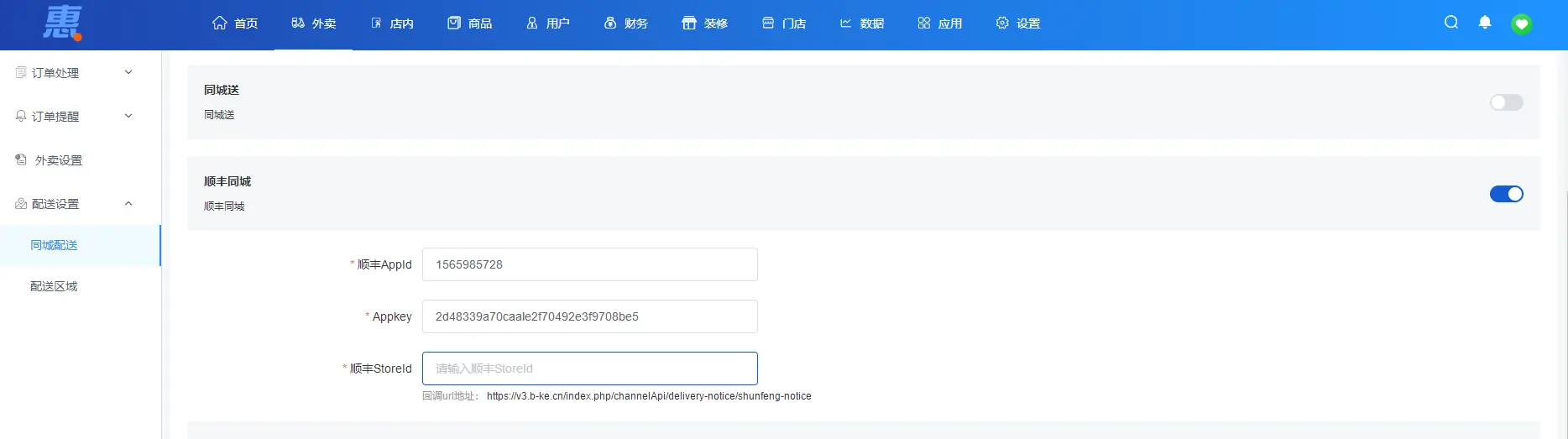Click the money bag icon beside 财务
The image size is (1568, 439).
tap(610, 23)
